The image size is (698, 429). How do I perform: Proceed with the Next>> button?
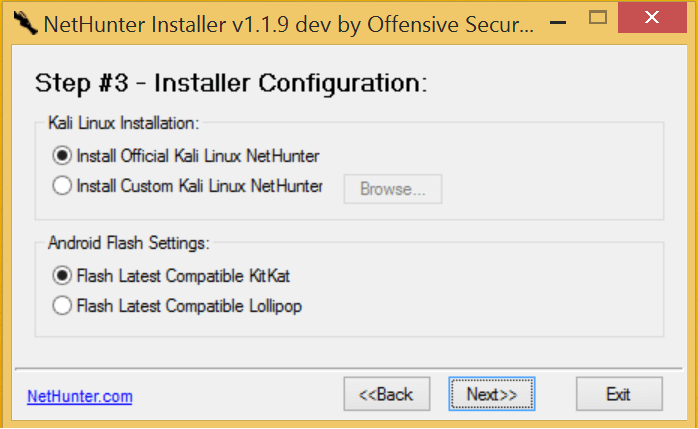[492, 394]
